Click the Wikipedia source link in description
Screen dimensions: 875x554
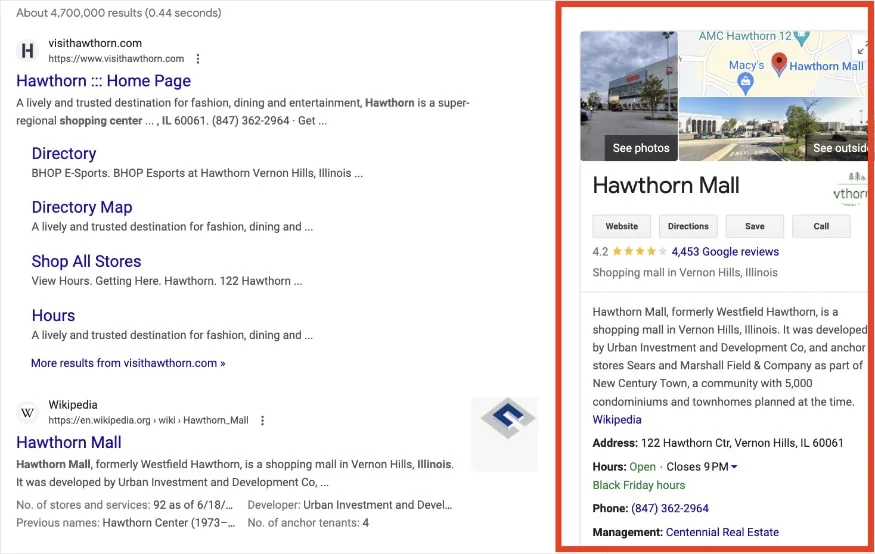(x=617, y=420)
